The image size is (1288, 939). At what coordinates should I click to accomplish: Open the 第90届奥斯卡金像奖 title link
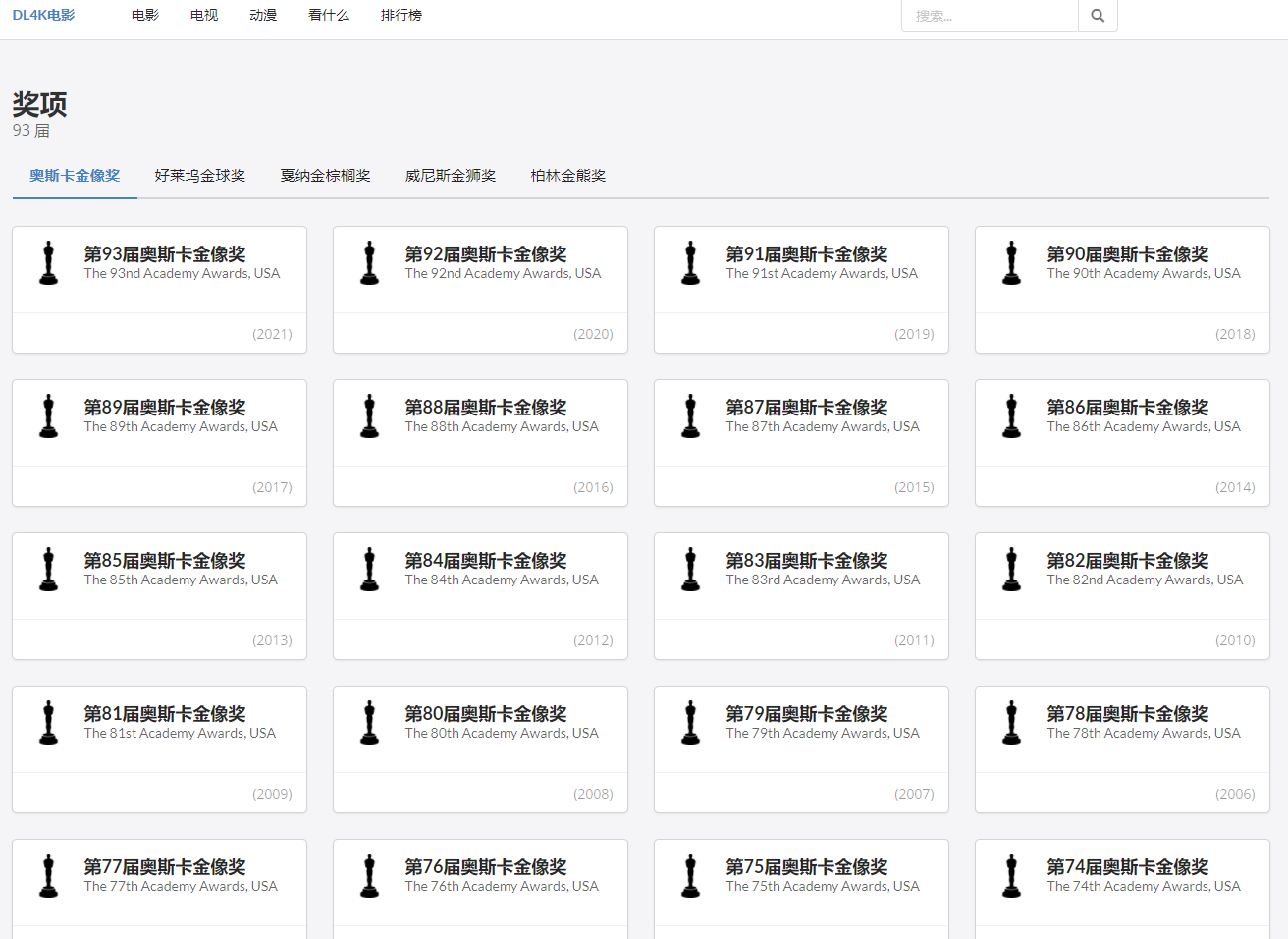tap(1128, 253)
